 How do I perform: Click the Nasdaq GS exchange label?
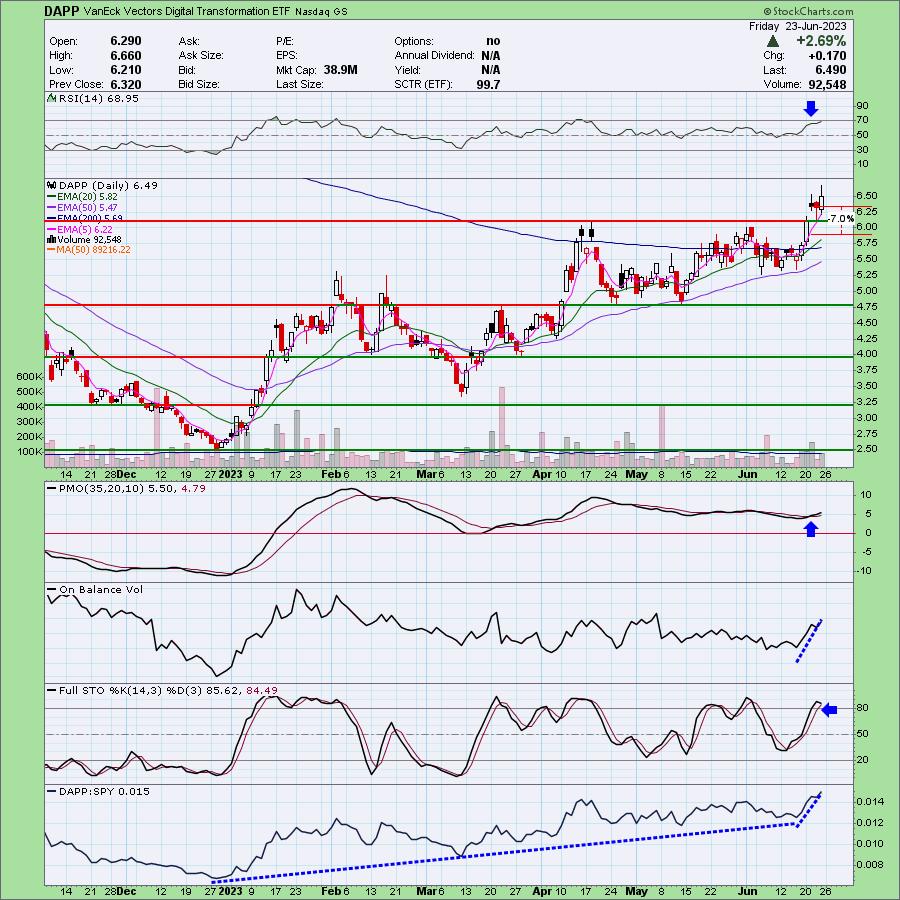pyautogui.click(x=321, y=11)
